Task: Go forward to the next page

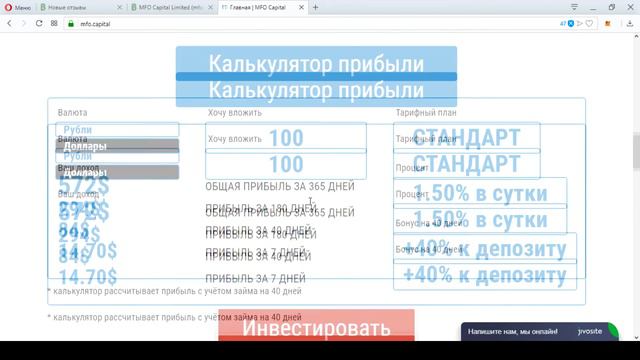Action: point(24,24)
